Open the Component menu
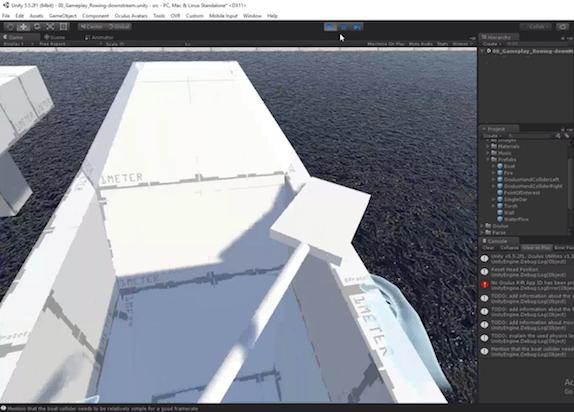This screenshot has height=412, width=574. (x=95, y=16)
